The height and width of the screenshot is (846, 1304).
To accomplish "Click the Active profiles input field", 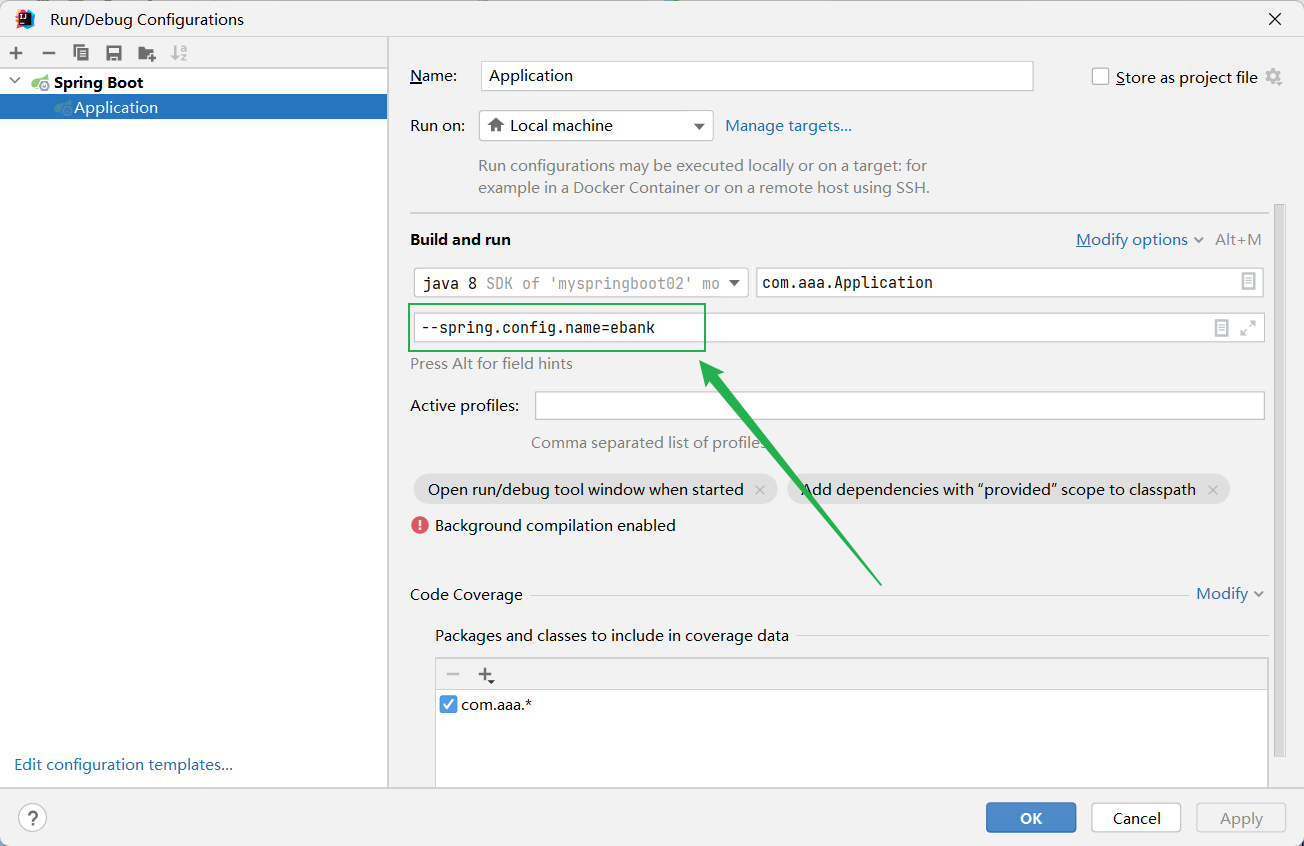I will click(900, 406).
